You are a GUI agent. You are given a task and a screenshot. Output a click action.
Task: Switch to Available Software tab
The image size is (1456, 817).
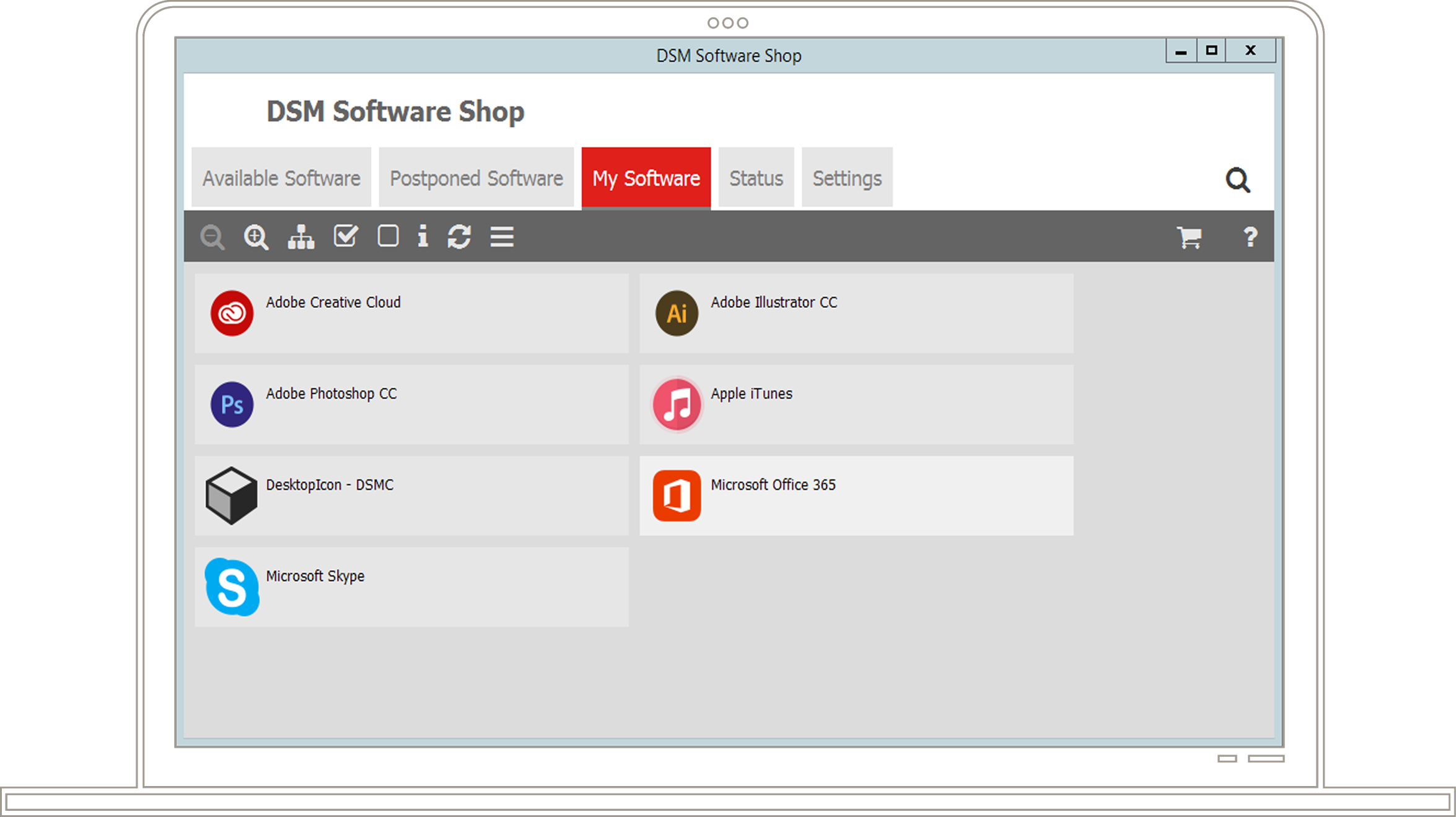tap(282, 178)
